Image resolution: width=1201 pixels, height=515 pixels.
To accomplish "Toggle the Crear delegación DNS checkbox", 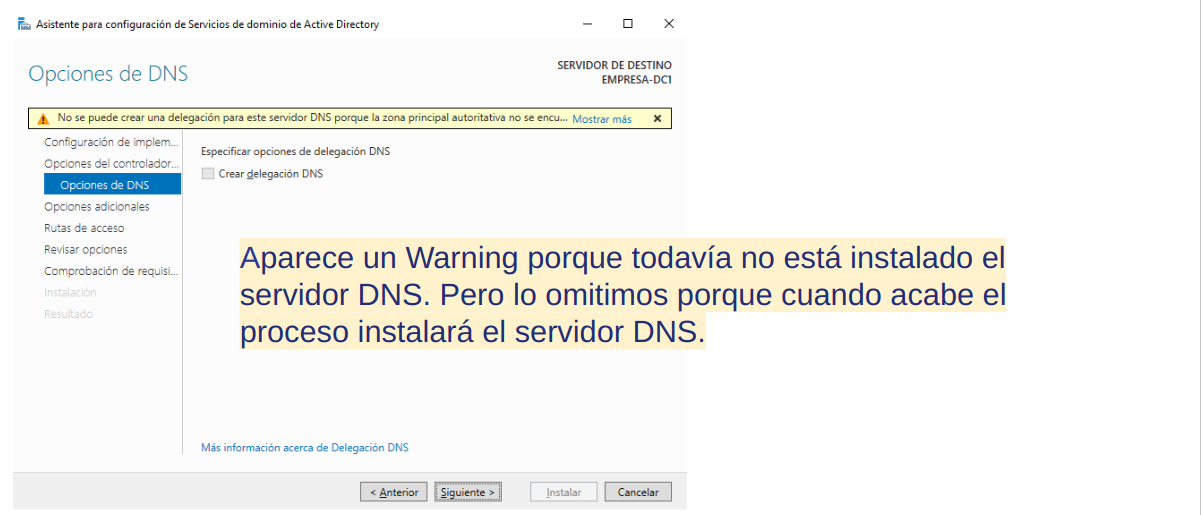I will click(x=208, y=173).
